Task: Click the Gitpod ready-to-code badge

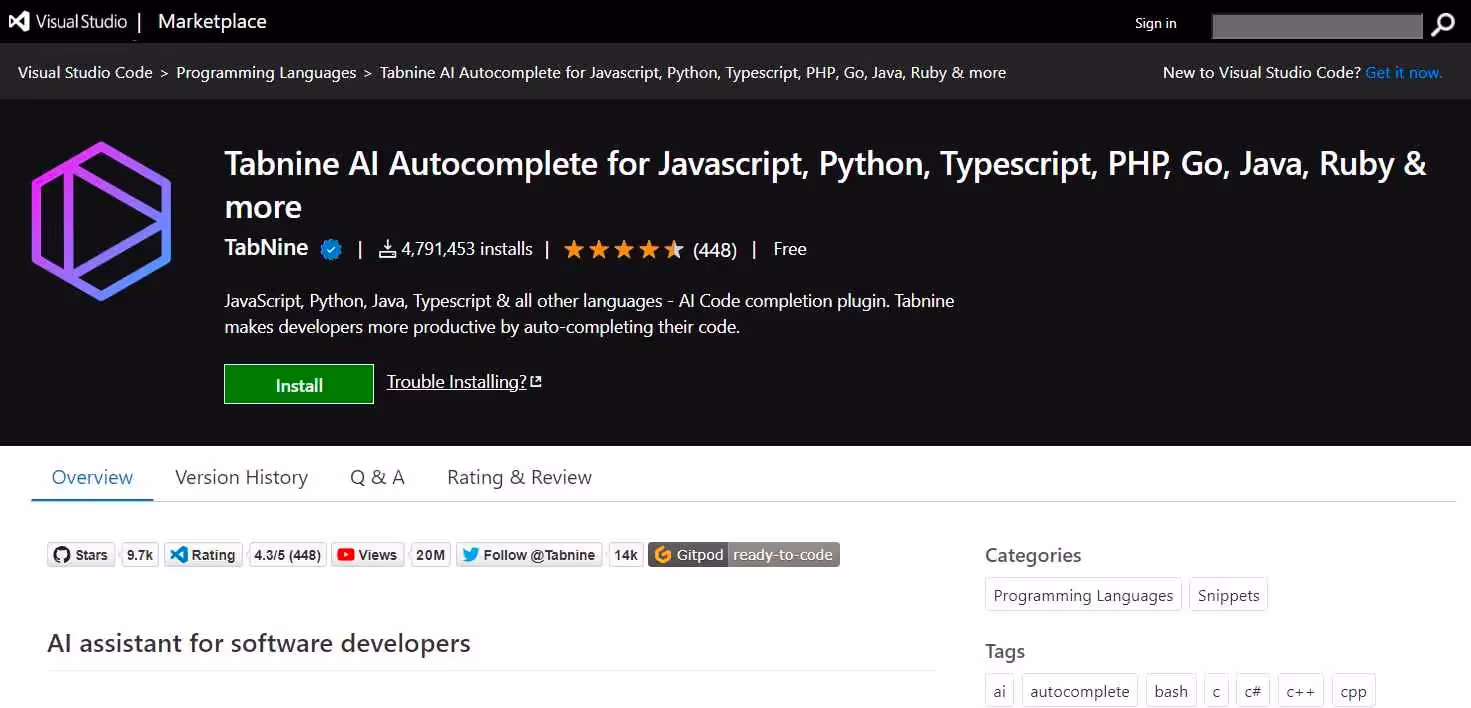Action: click(744, 555)
